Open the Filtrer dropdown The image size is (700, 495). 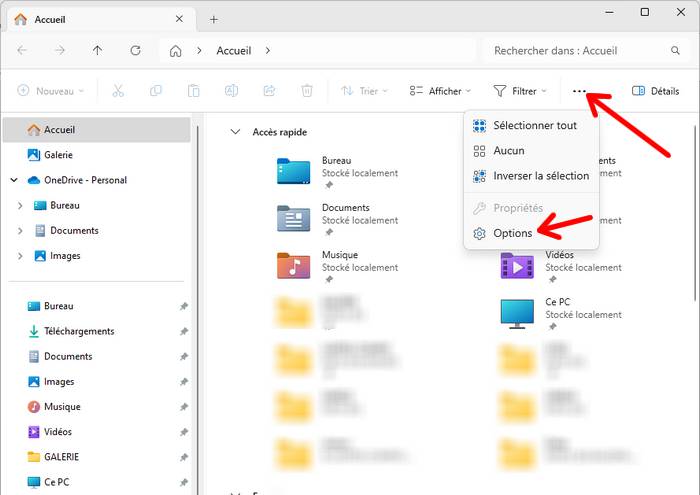(520, 91)
